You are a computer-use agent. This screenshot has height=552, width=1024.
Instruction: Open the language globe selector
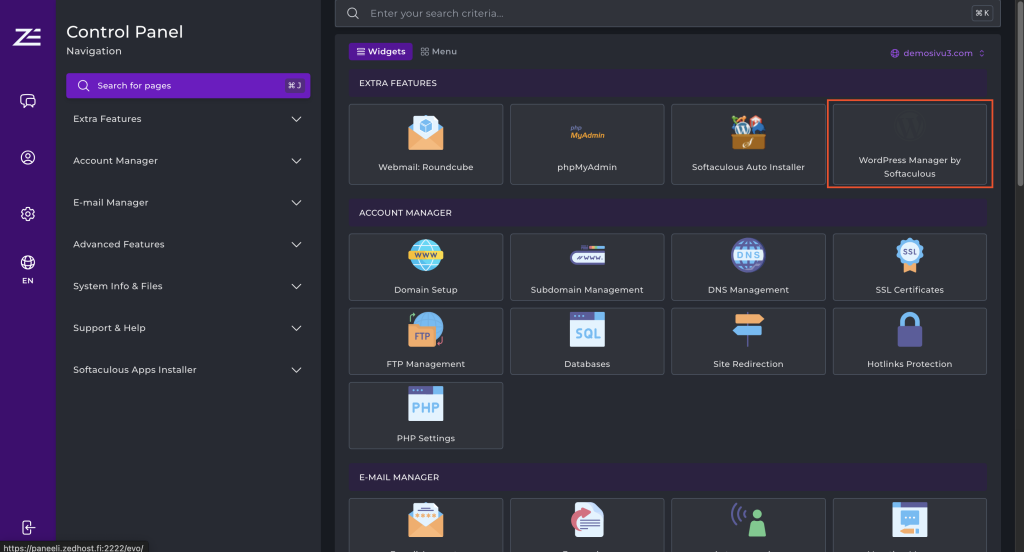pos(28,268)
